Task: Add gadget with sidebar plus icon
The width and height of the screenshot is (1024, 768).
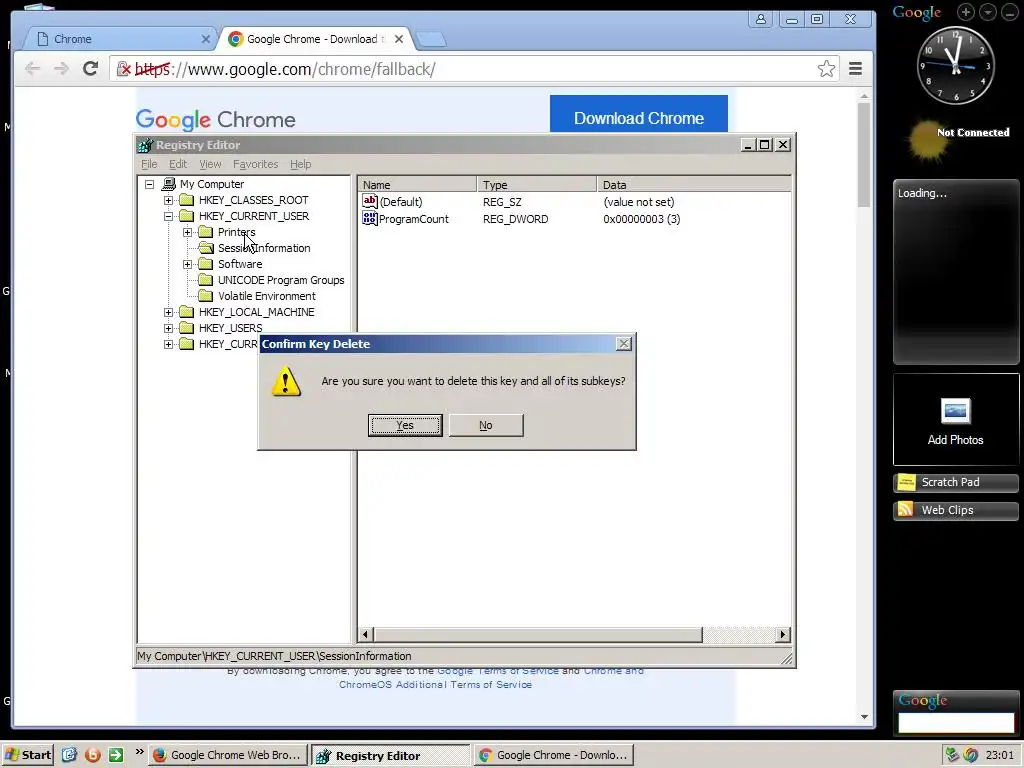Action: (x=966, y=12)
